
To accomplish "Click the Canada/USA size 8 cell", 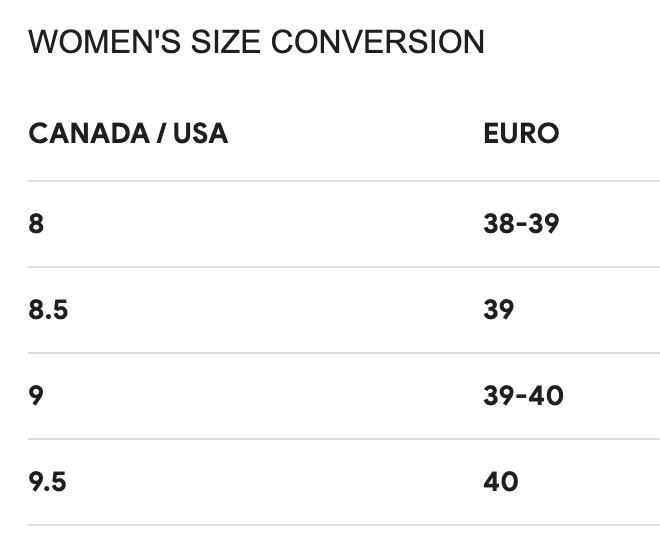I will tap(37, 223).
